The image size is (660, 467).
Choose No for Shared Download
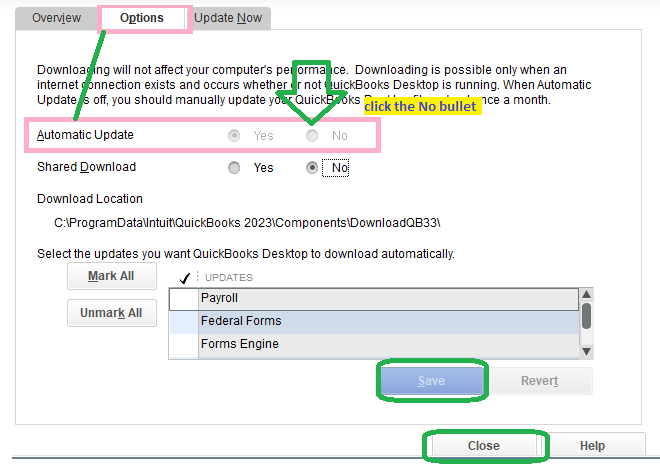click(x=312, y=168)
